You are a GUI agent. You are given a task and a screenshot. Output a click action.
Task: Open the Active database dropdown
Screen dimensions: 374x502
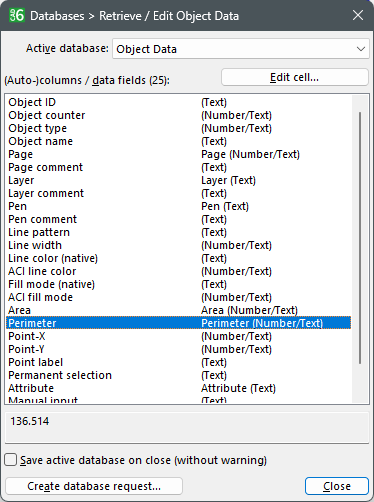[241, 49]
